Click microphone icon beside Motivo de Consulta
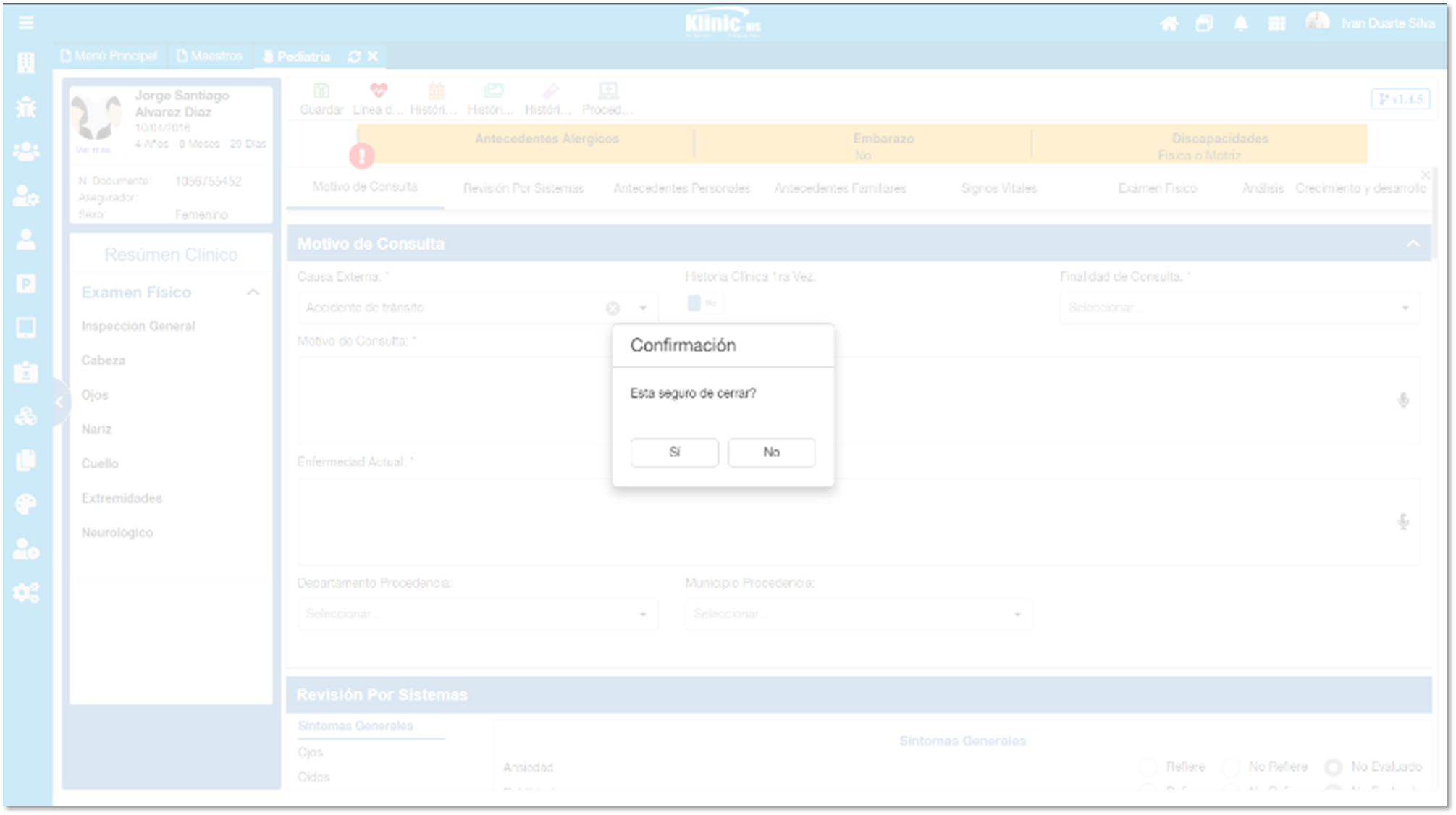 point(1402,400)
